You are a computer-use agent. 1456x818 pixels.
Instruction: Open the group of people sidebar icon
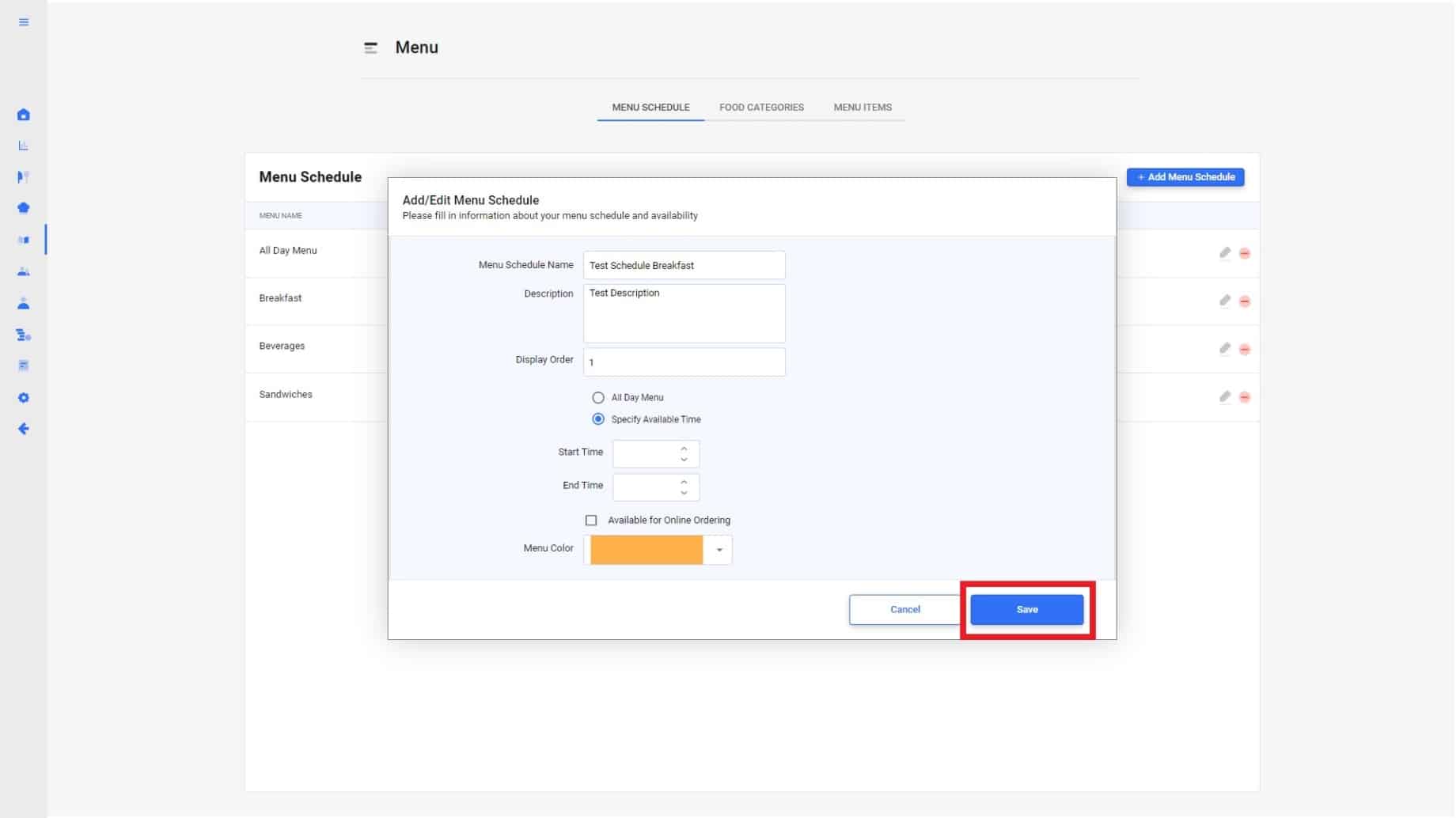pos(24,271)
